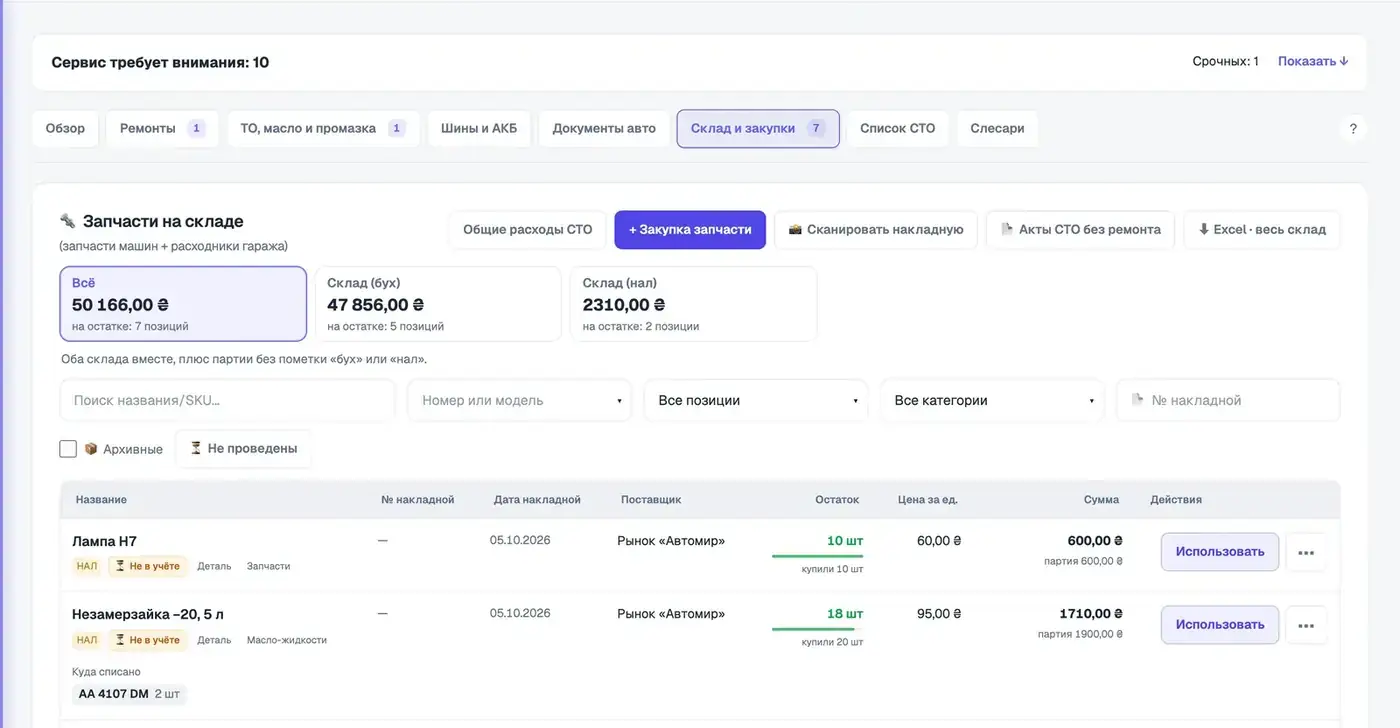Select the Склад (нал) card
The height and width of the screenshot is (728, 1400).
coord(694,304)
